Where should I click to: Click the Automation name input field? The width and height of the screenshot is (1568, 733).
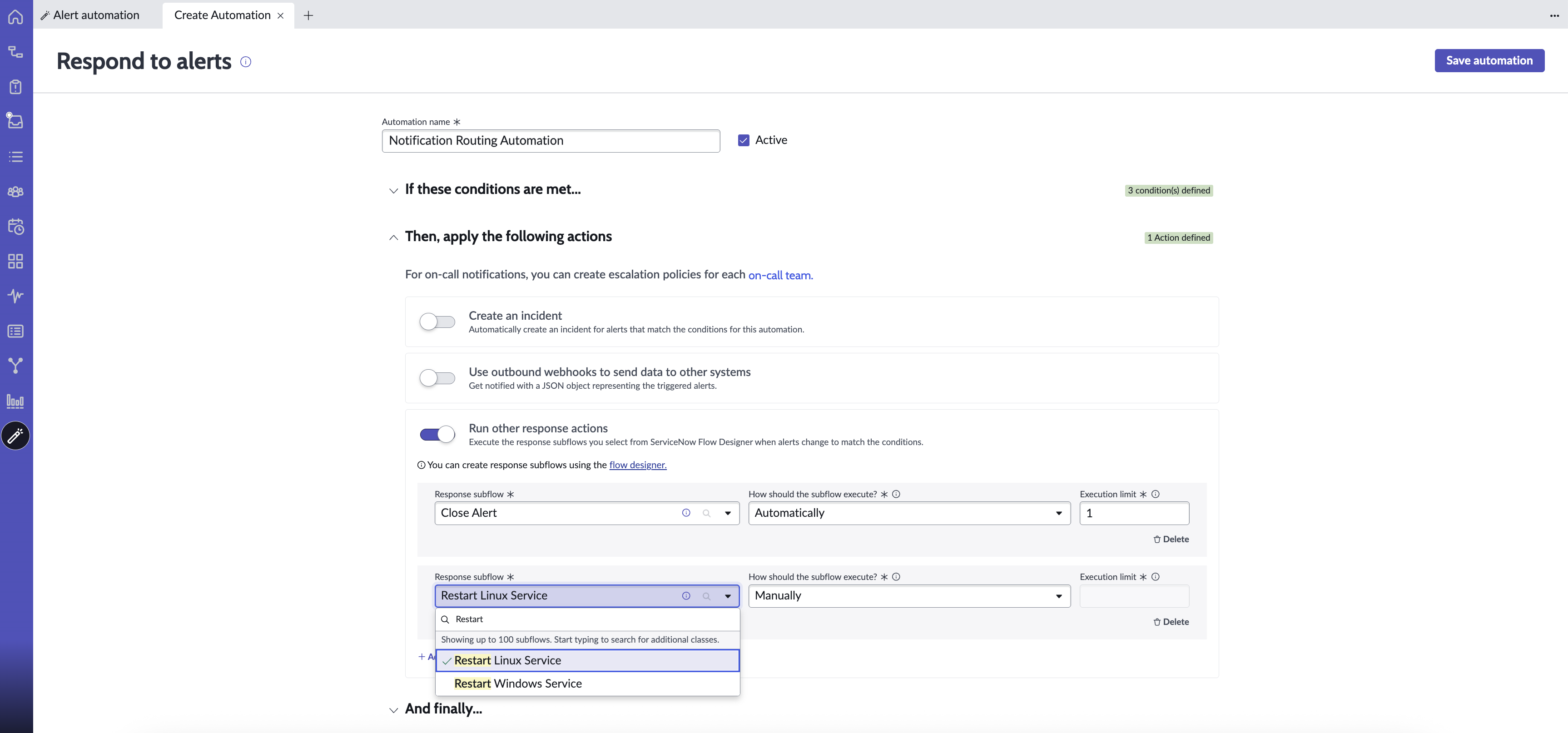(551, 141)
